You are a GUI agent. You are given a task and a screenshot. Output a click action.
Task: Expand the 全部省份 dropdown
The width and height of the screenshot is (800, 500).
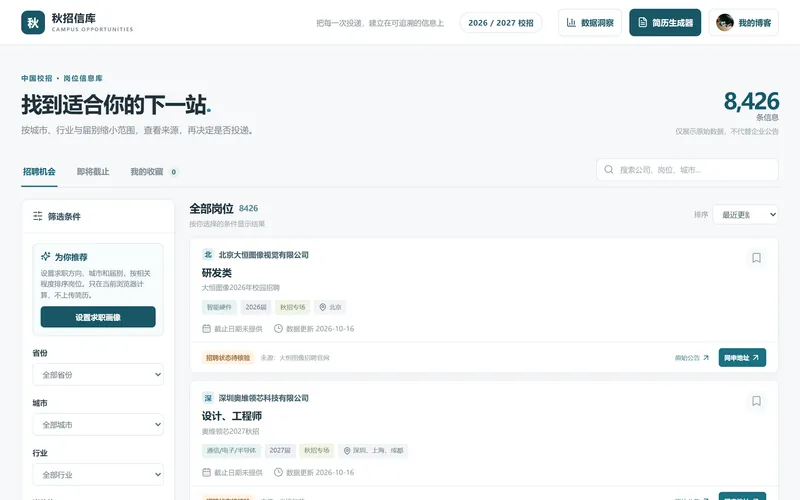(x=98, y=374)
